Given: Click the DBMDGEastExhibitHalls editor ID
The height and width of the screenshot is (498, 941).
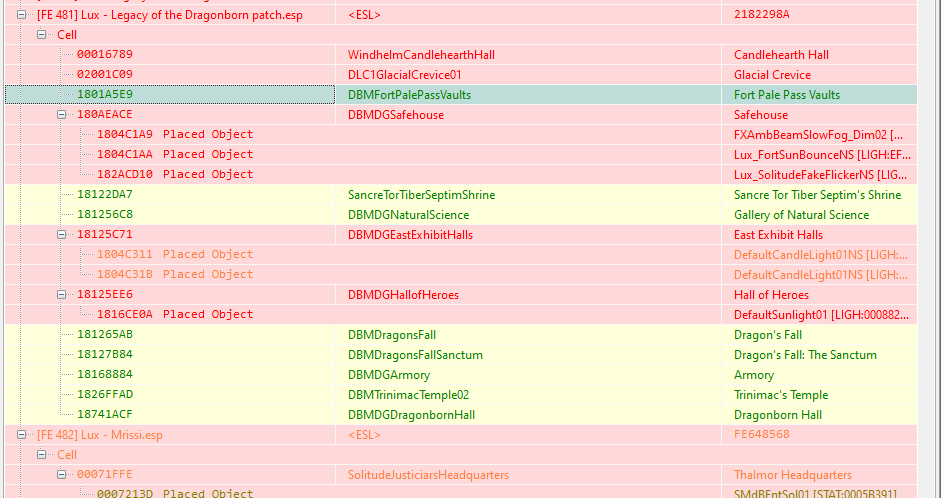Looking at the screenshot, I should [x=410, y=235].
